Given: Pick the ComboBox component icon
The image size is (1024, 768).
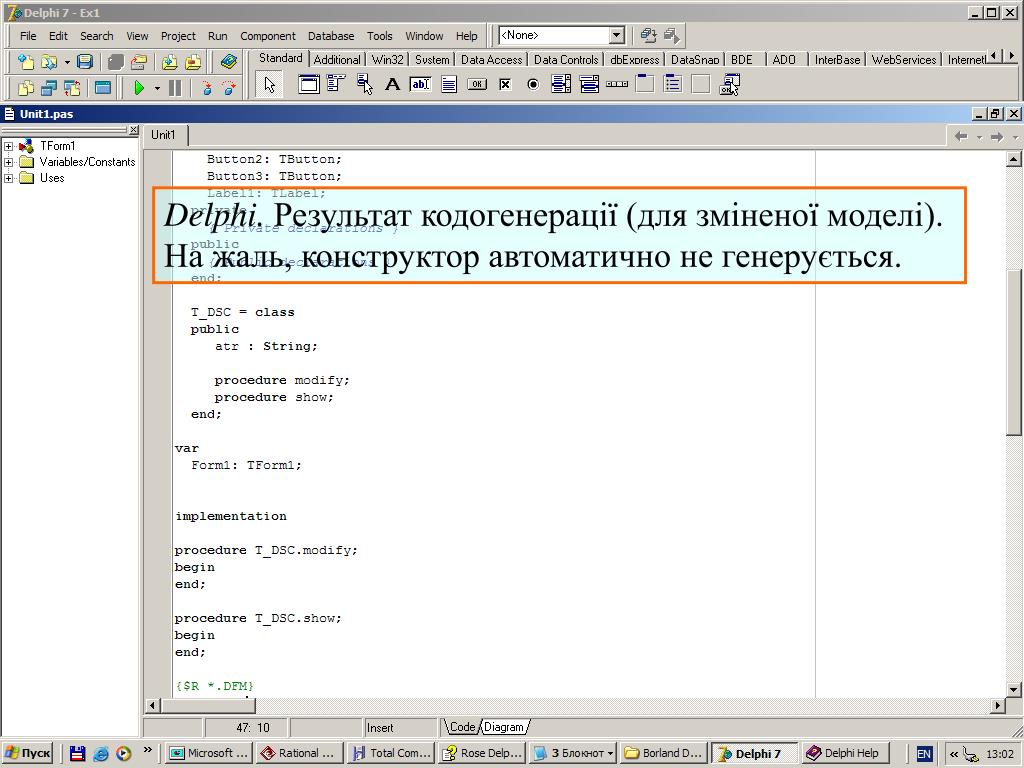Looking at the screenshot, I should coord(589,84).
